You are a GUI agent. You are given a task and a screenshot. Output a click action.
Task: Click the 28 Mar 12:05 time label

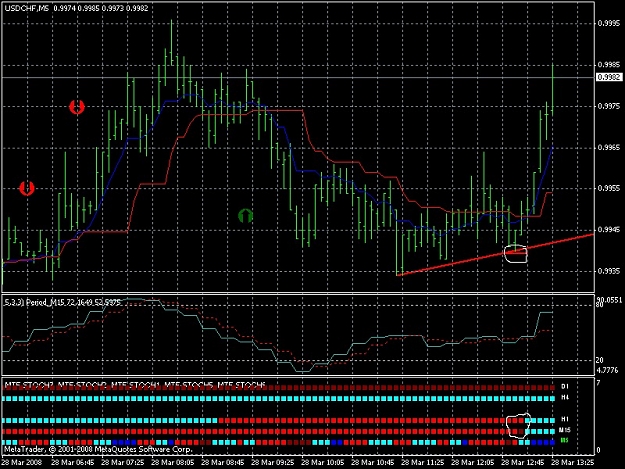(473, 463)
